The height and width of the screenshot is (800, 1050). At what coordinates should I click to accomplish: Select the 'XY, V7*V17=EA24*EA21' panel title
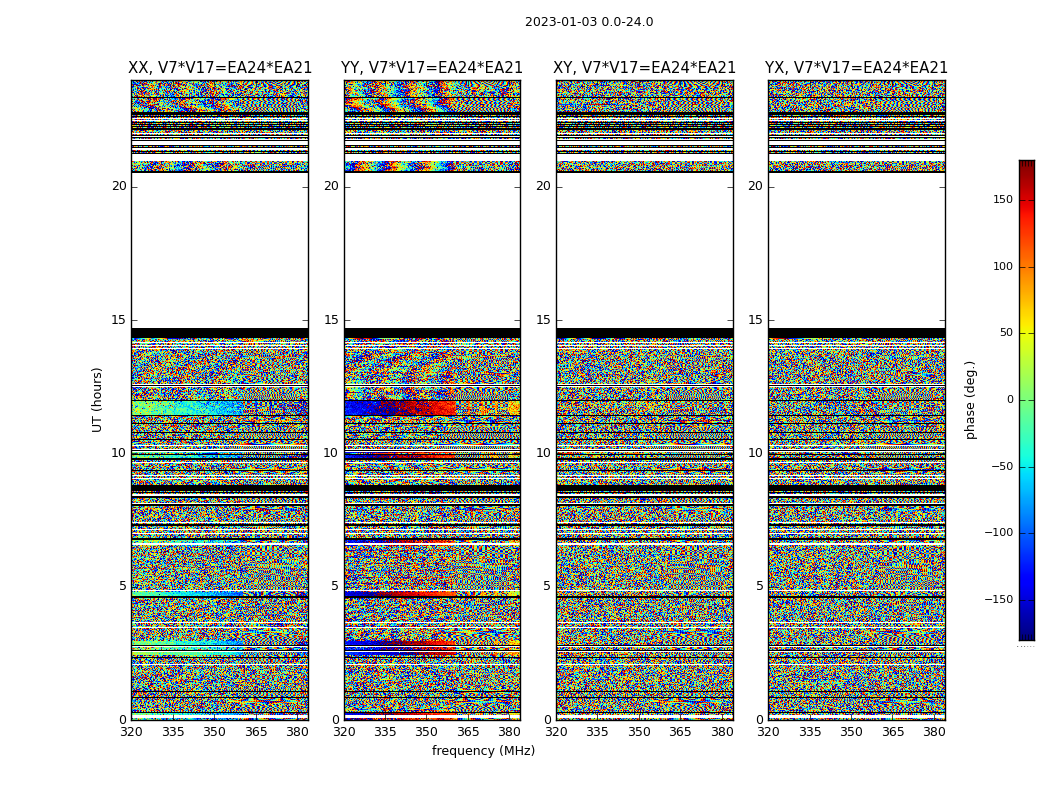(644, 68)
